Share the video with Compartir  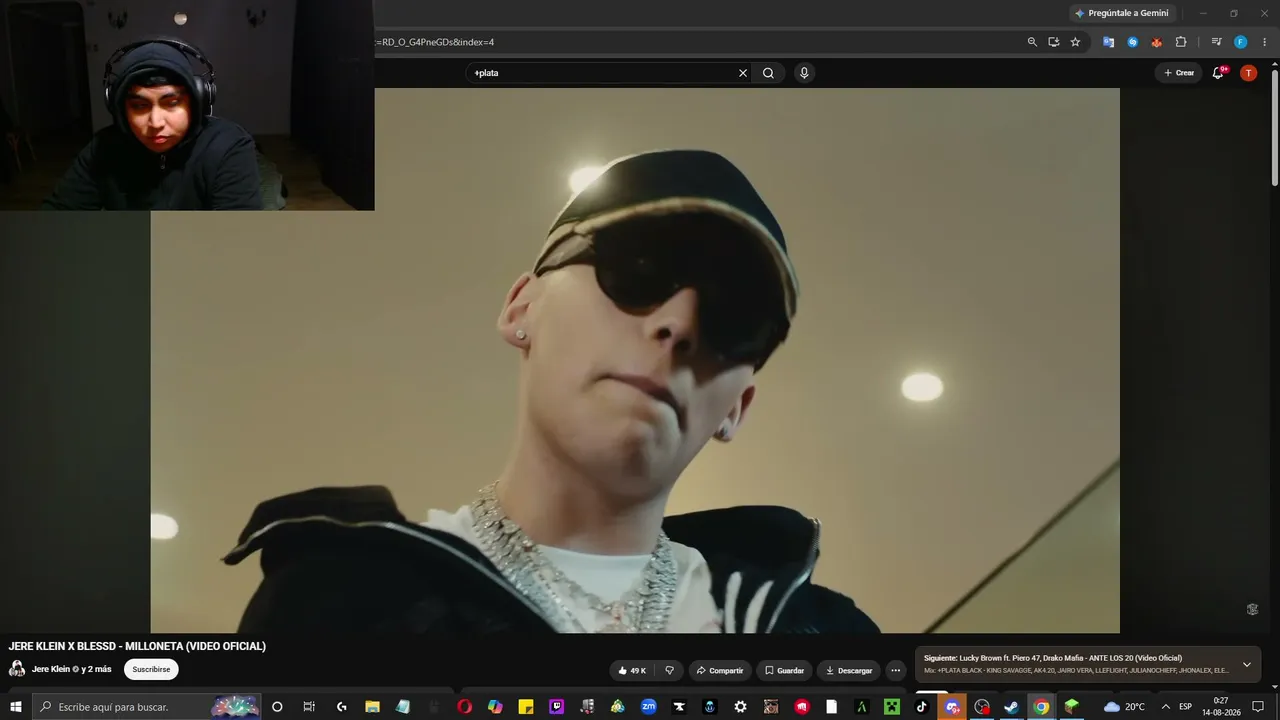(x=720, y=670)
